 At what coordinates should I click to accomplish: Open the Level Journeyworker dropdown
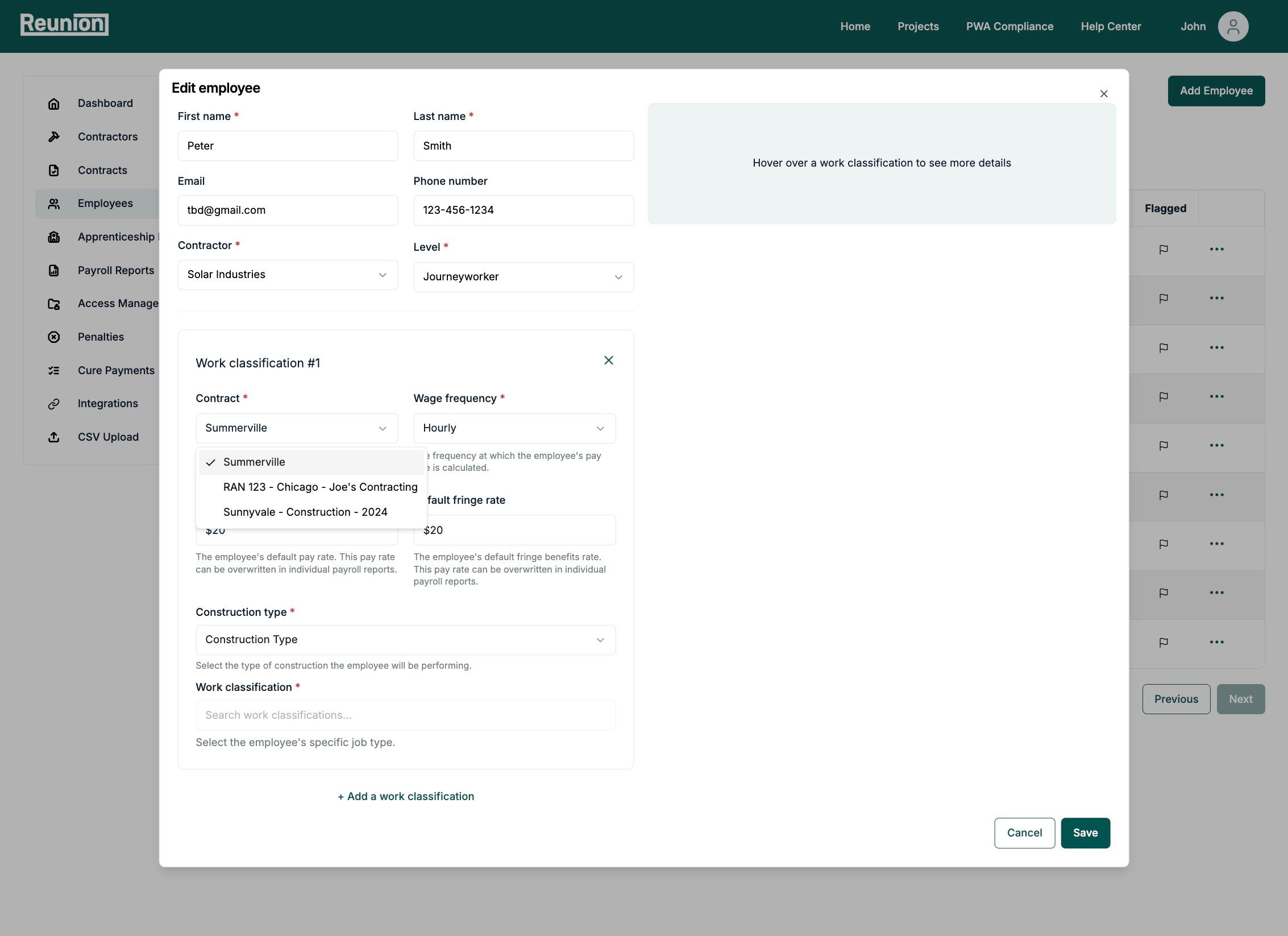523,277
